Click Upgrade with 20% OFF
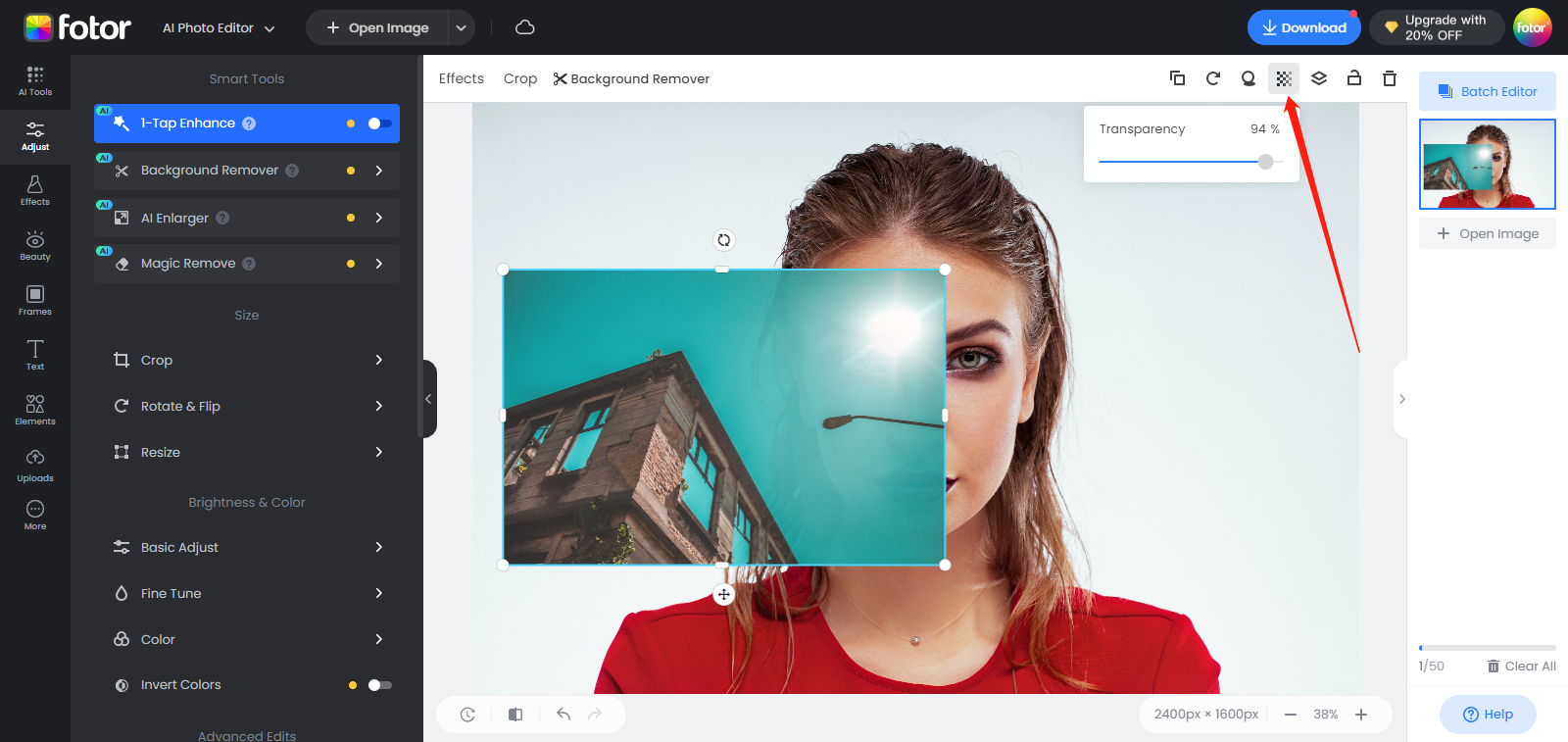 [x=1437, y=27]
